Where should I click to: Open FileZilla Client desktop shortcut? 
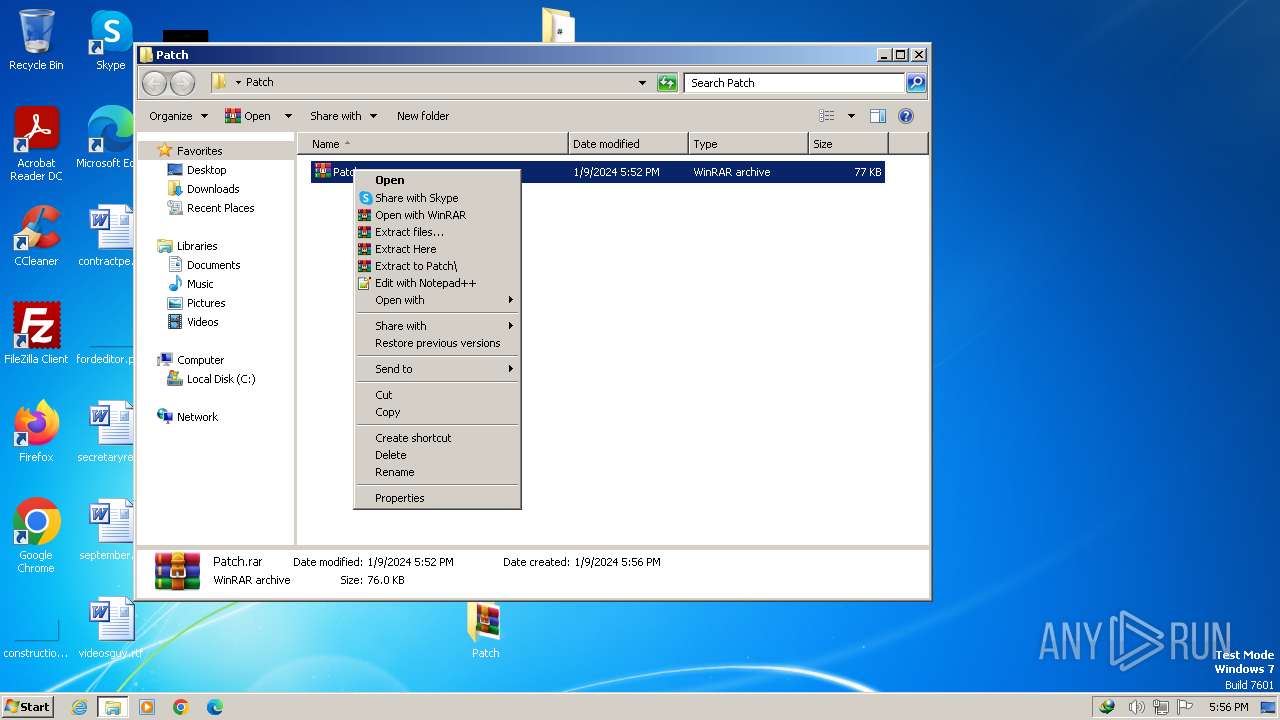tap(36, 333)
